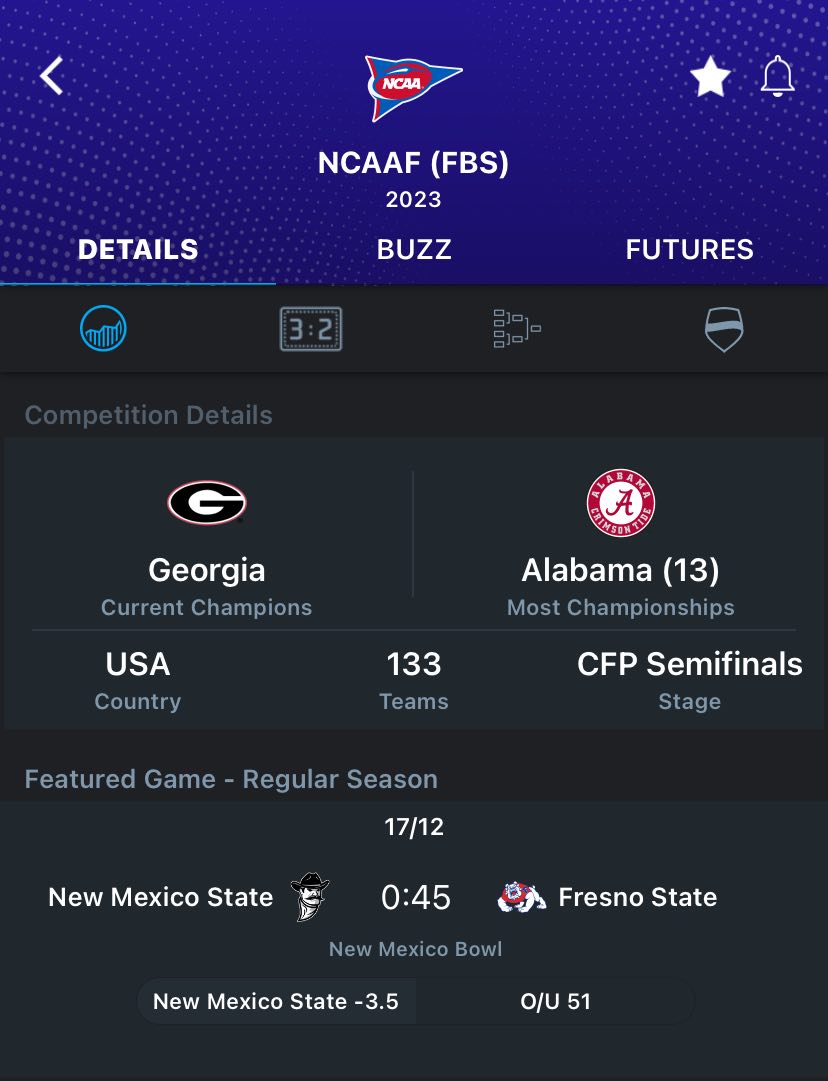Switch to the BUZZ tab

click(x=414, y=250)
